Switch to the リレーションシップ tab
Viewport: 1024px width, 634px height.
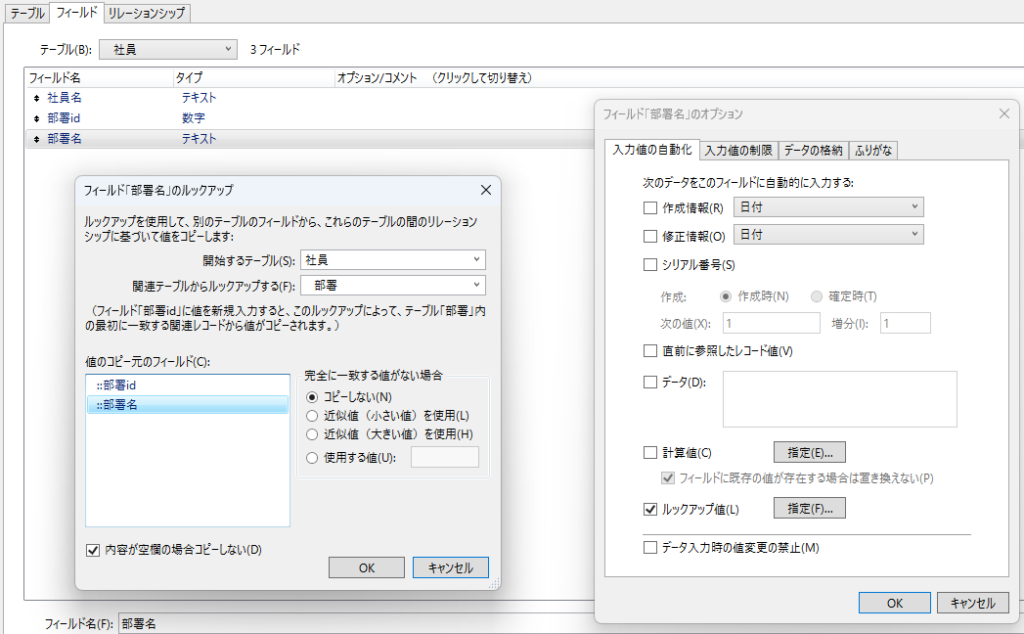coord(147,13)
